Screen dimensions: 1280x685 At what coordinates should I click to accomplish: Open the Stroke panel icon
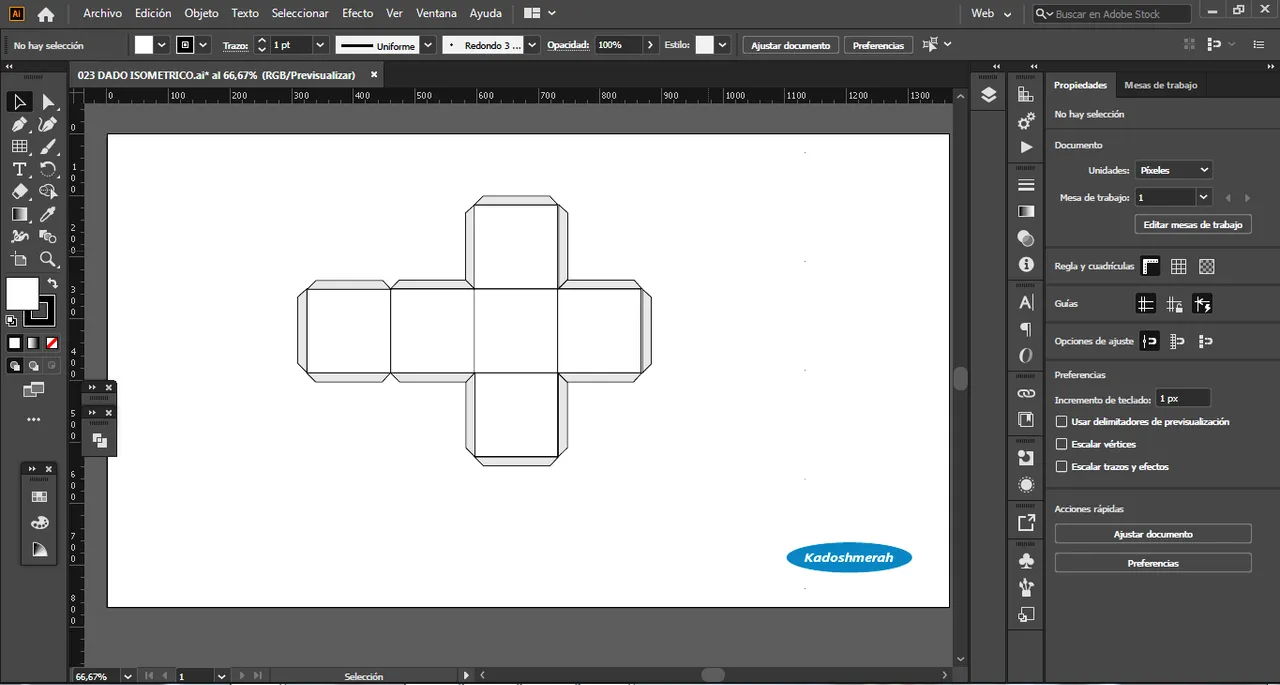(1026, 185)
